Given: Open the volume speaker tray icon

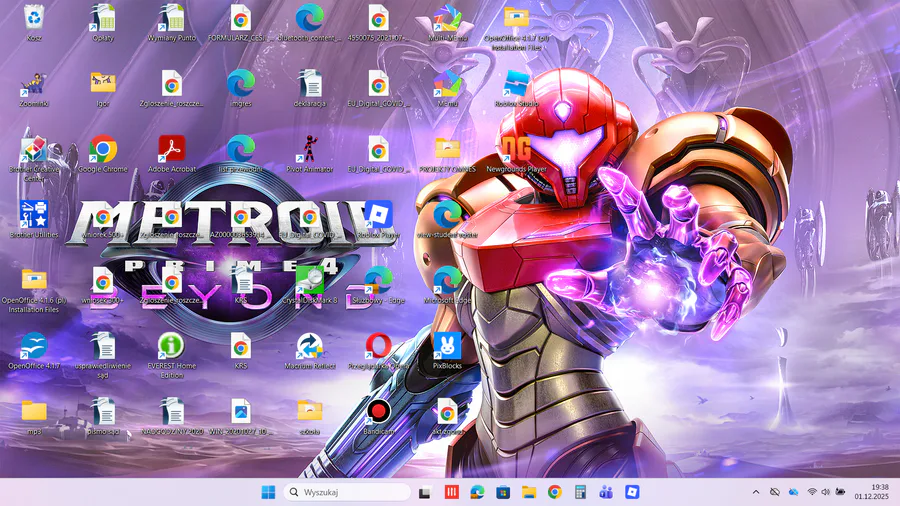Looking at the screenshot, I should (825, 492).
